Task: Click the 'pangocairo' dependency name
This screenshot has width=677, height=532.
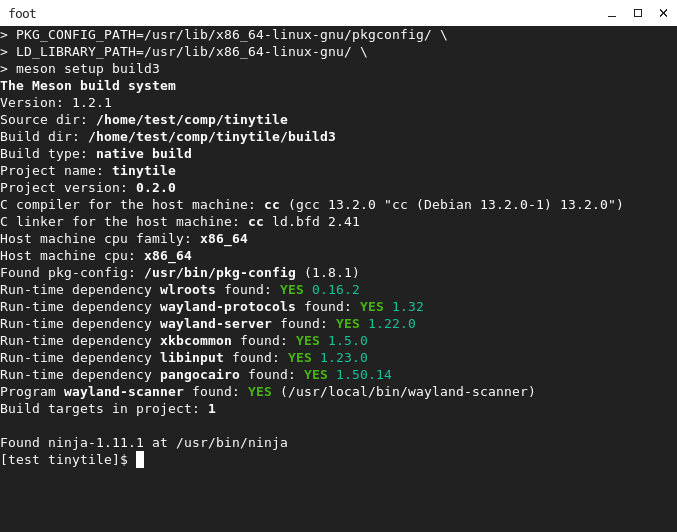Action: tap(200, 375)
